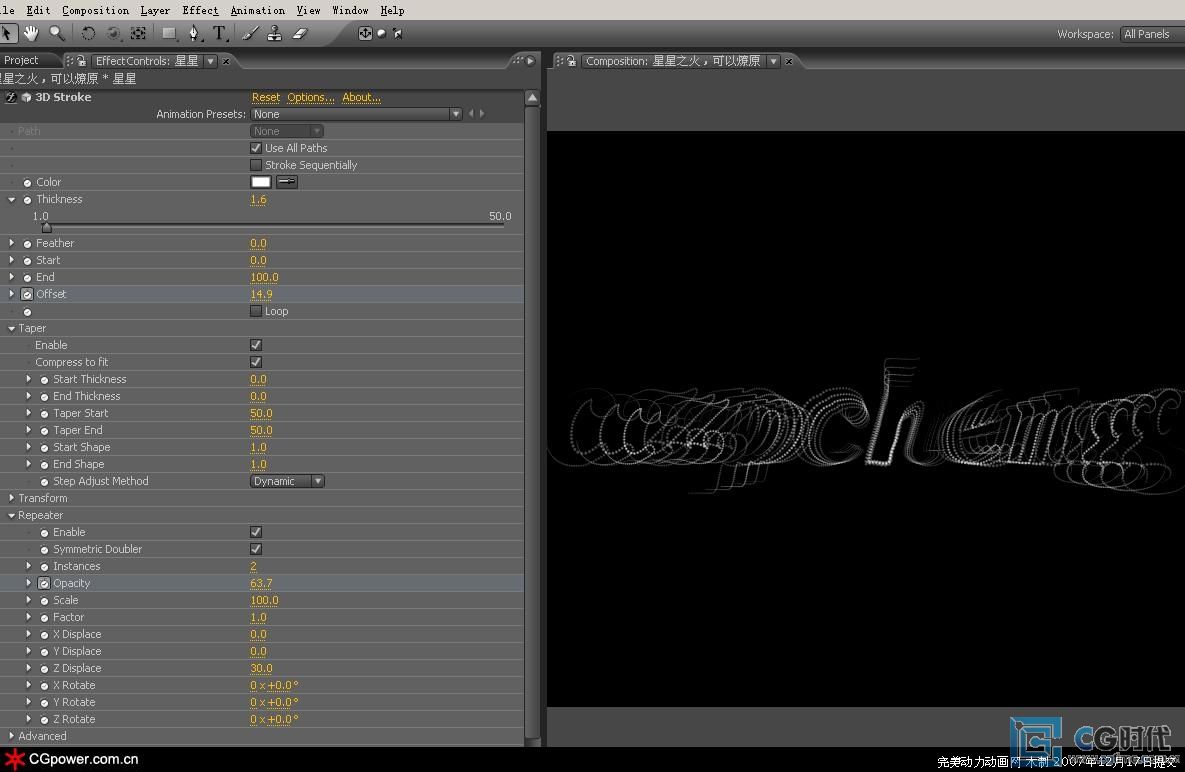Click Reset for 3D Stroke
The height and width of the screenshot is (772, 1185).
(265, 97)
